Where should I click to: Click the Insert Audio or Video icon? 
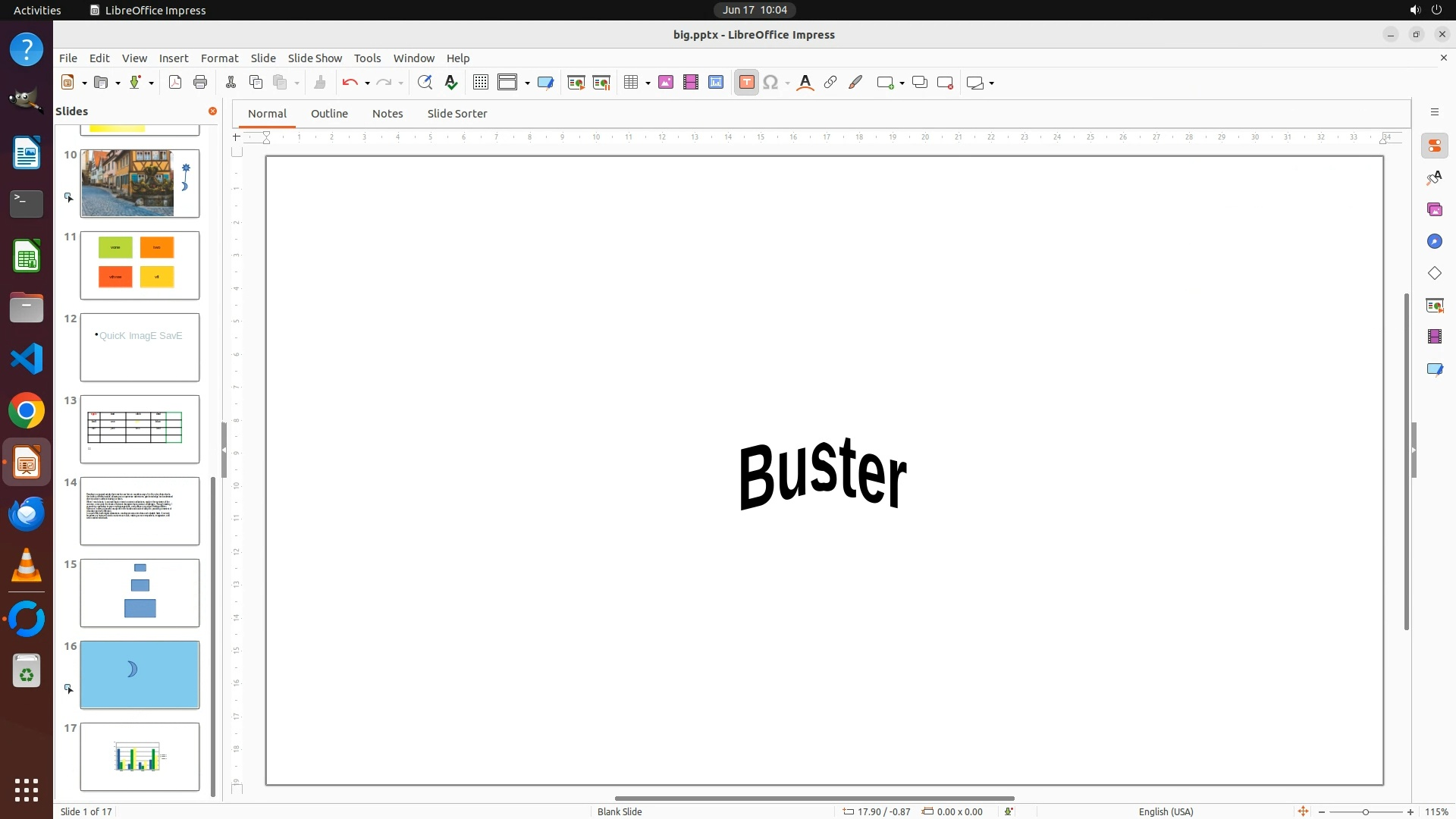[691, 83]
